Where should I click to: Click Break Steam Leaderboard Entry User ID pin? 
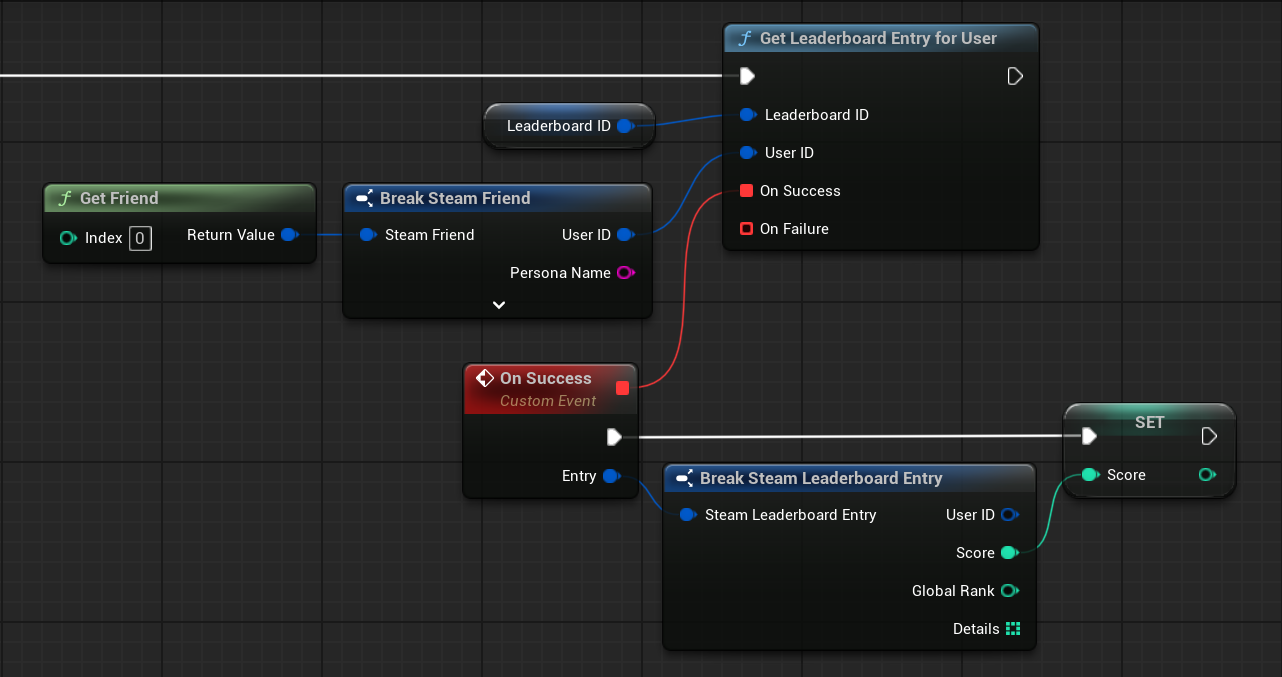1009,515
